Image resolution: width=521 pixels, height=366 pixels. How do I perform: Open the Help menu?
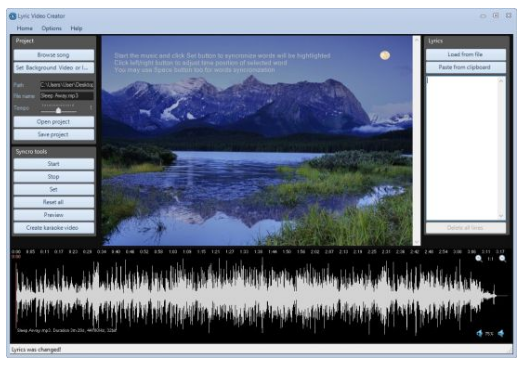[x=76, y=28]
